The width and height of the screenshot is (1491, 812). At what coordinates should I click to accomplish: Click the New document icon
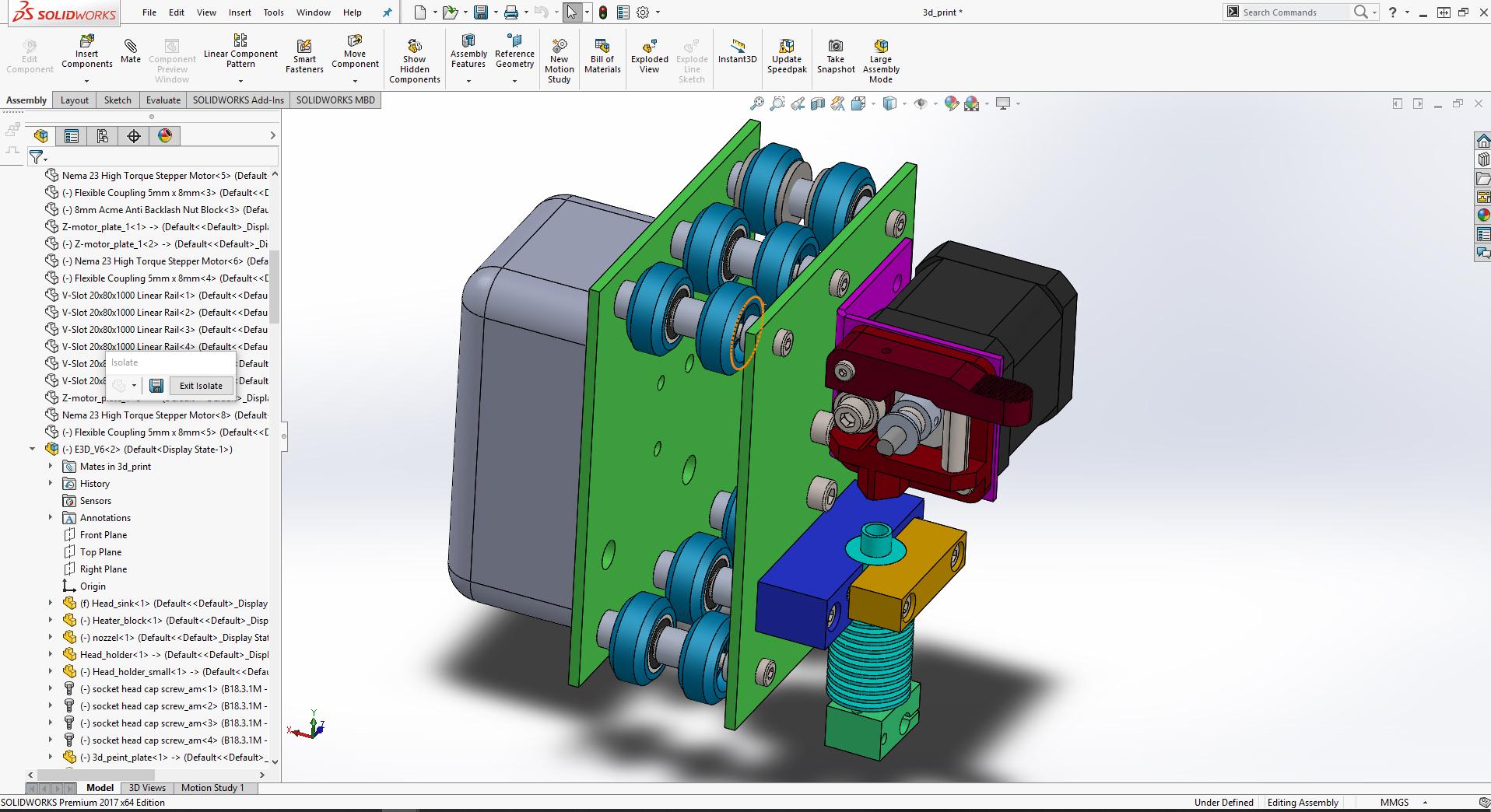click(x=420, y=12)
